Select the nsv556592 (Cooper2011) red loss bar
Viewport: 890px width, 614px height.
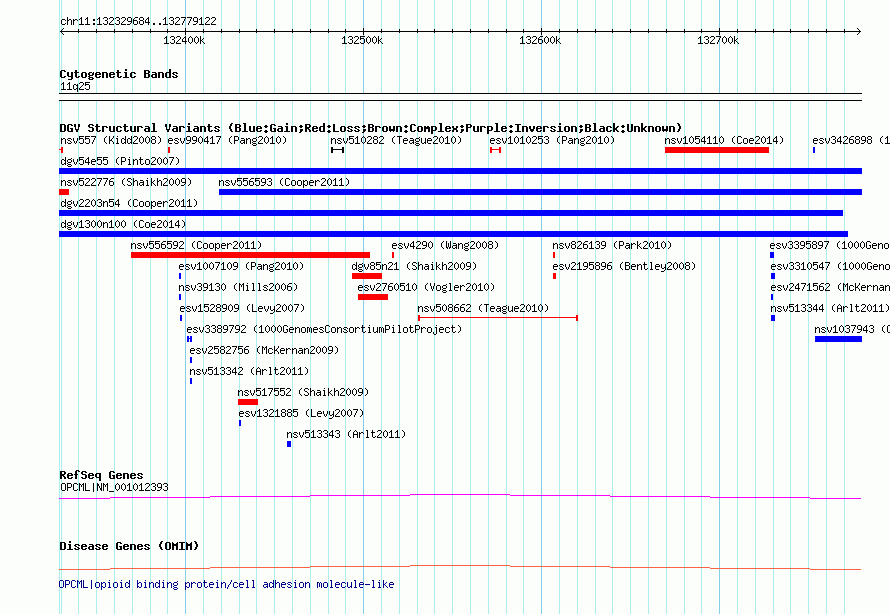pos(250,255)
